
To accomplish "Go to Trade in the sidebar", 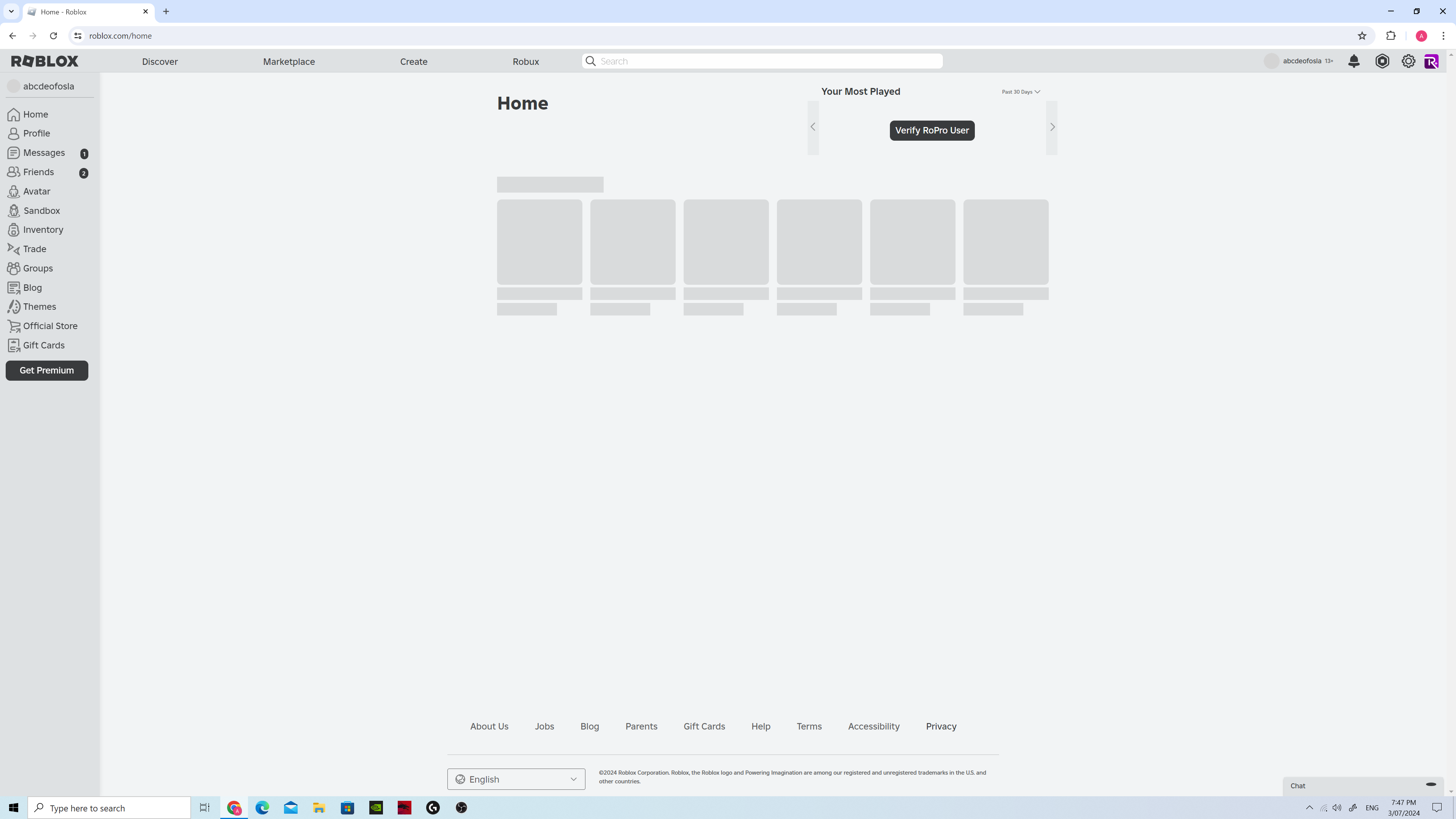I will click(x=34, y=249).
